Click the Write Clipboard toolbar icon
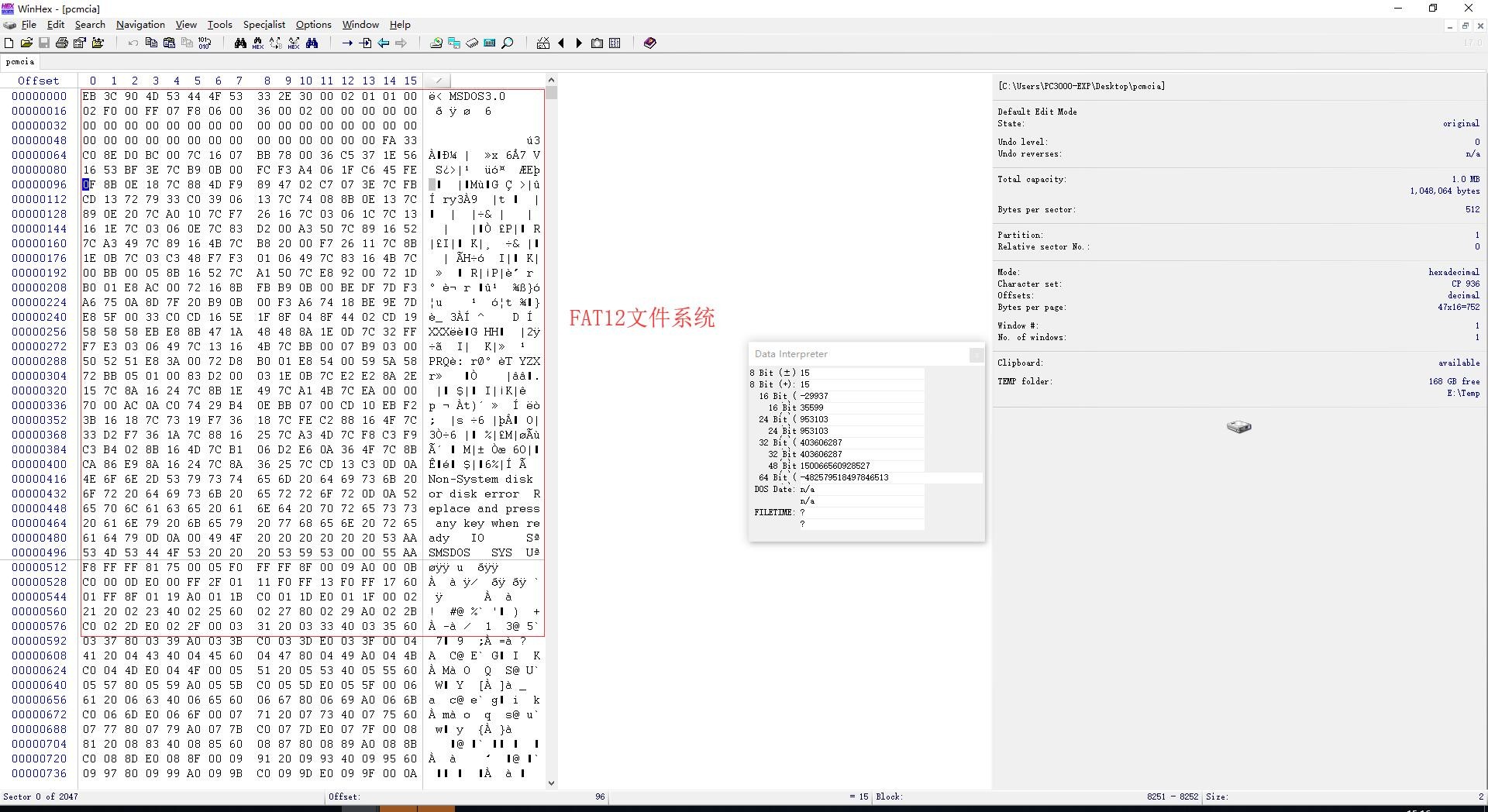The height and width of the screenshot is (812, 1488). (187, 43)
